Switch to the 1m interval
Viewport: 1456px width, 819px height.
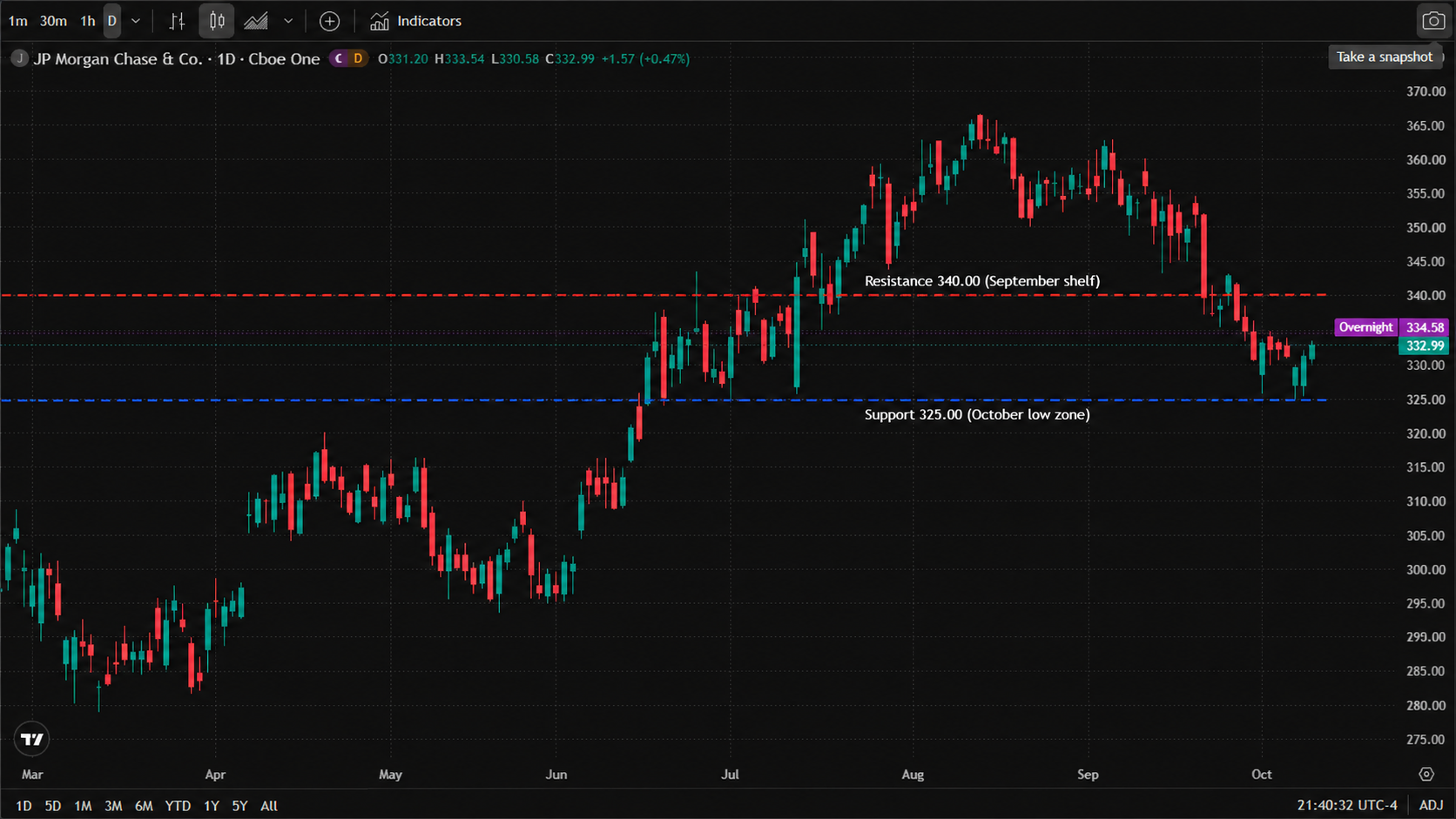[17, 21]
